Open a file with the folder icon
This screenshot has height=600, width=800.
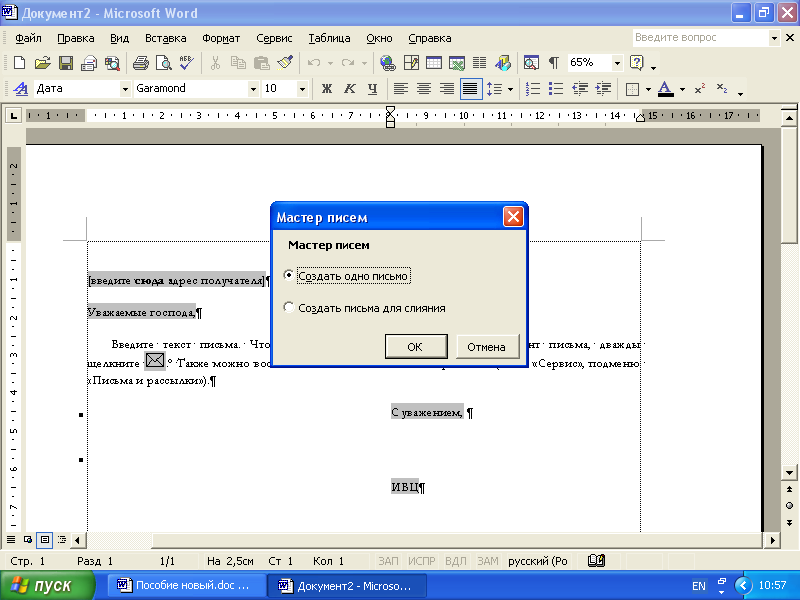pyautogui.click(x=42, y=63)
